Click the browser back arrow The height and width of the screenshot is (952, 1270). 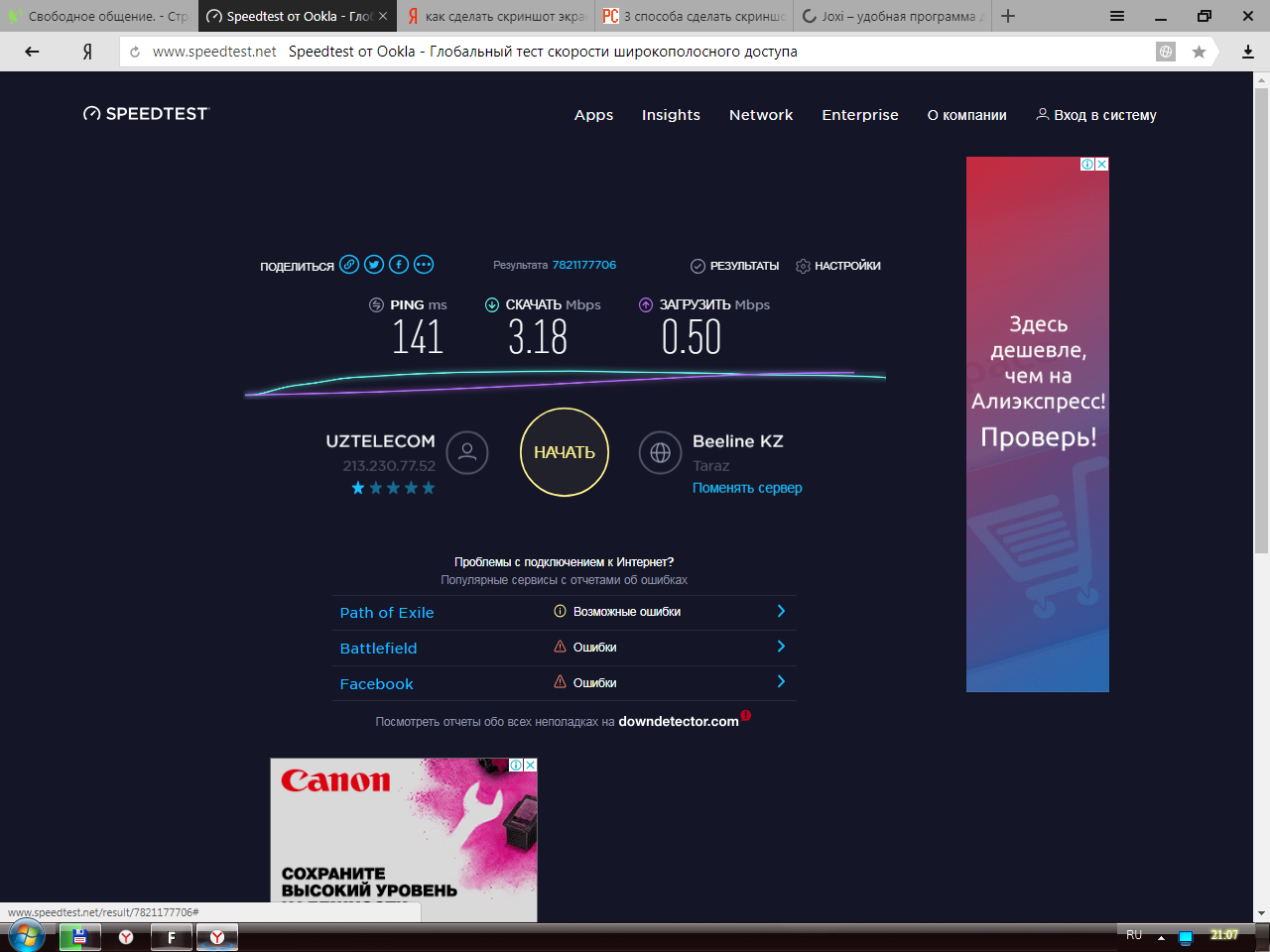click(x=32, y=52)
